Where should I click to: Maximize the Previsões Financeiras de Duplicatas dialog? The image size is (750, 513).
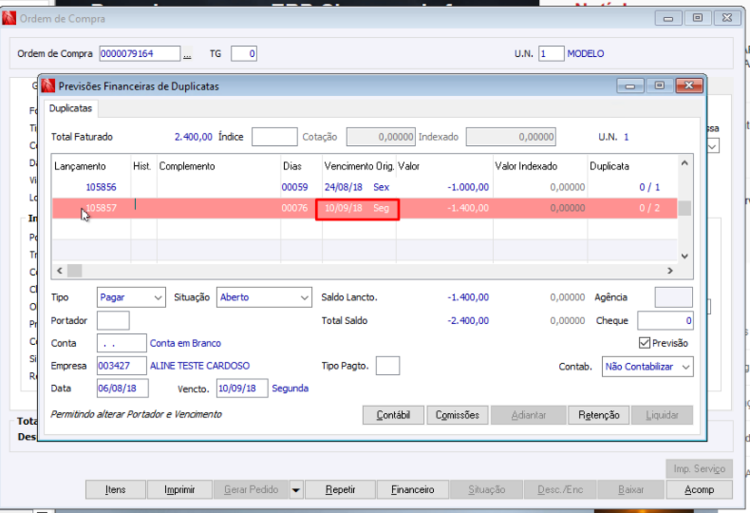pos(659,86)
